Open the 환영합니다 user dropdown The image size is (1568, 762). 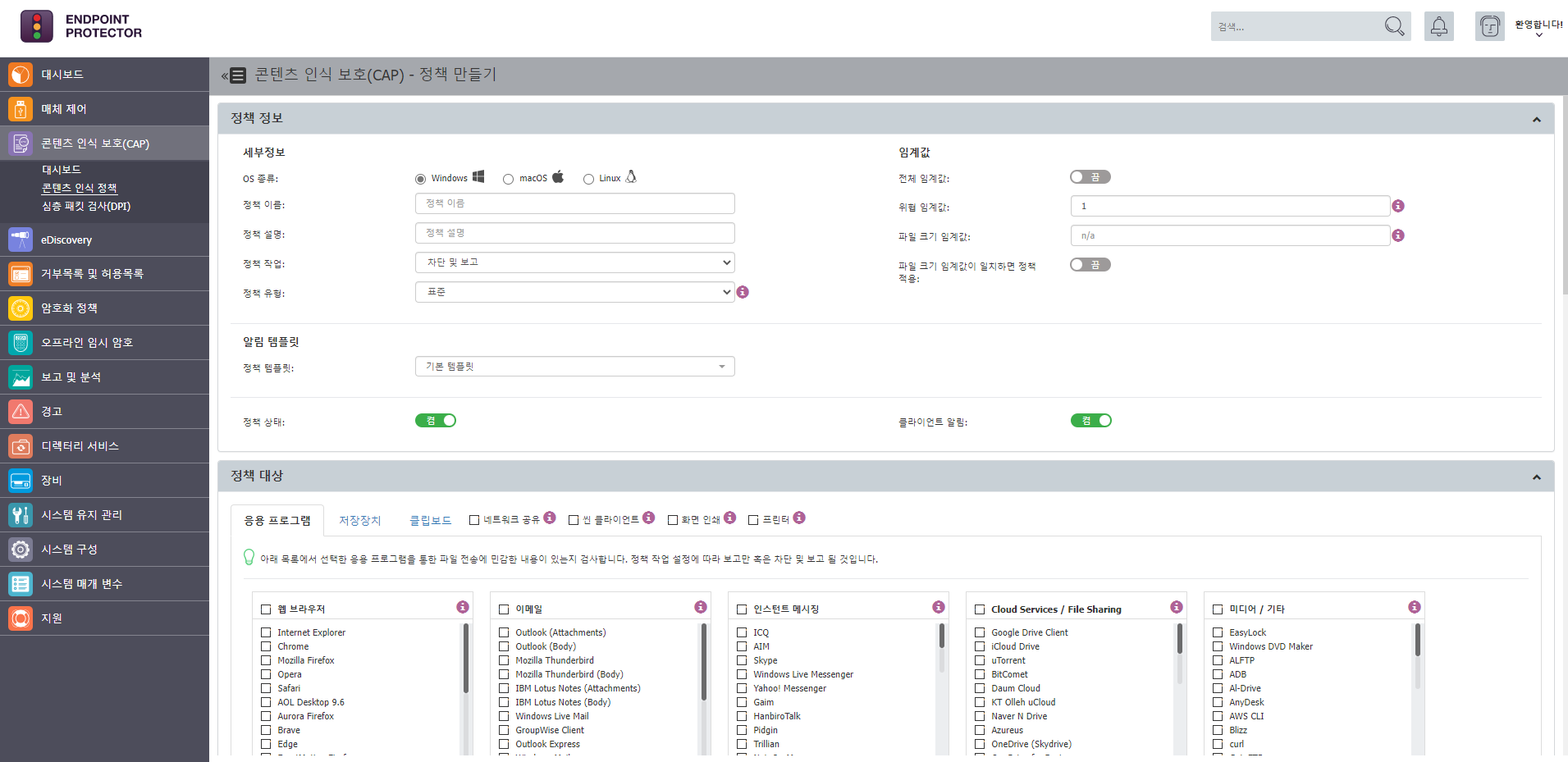[x=1538, y=29]
